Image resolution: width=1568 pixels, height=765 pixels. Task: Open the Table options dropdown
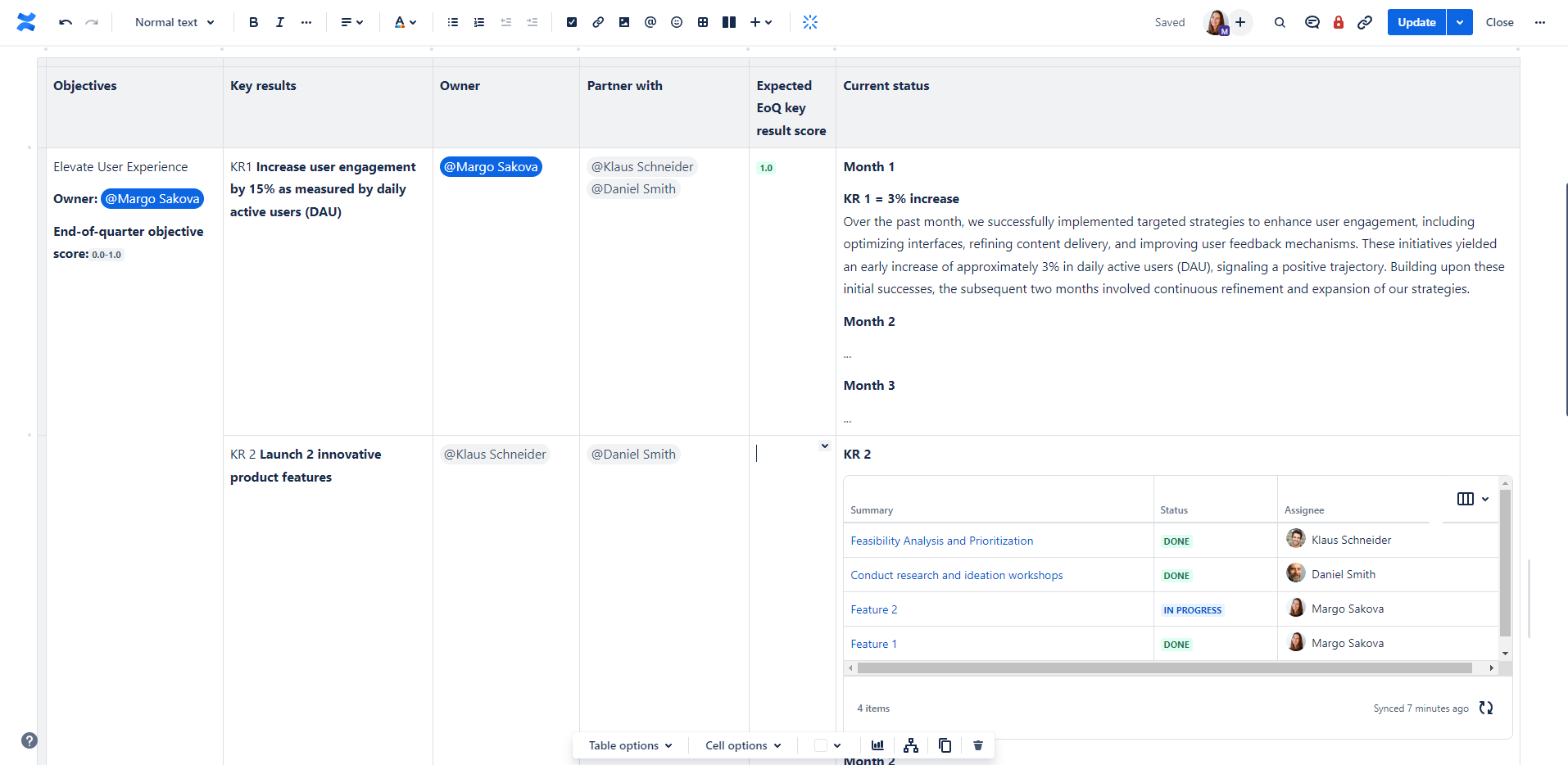pos(628,745)
